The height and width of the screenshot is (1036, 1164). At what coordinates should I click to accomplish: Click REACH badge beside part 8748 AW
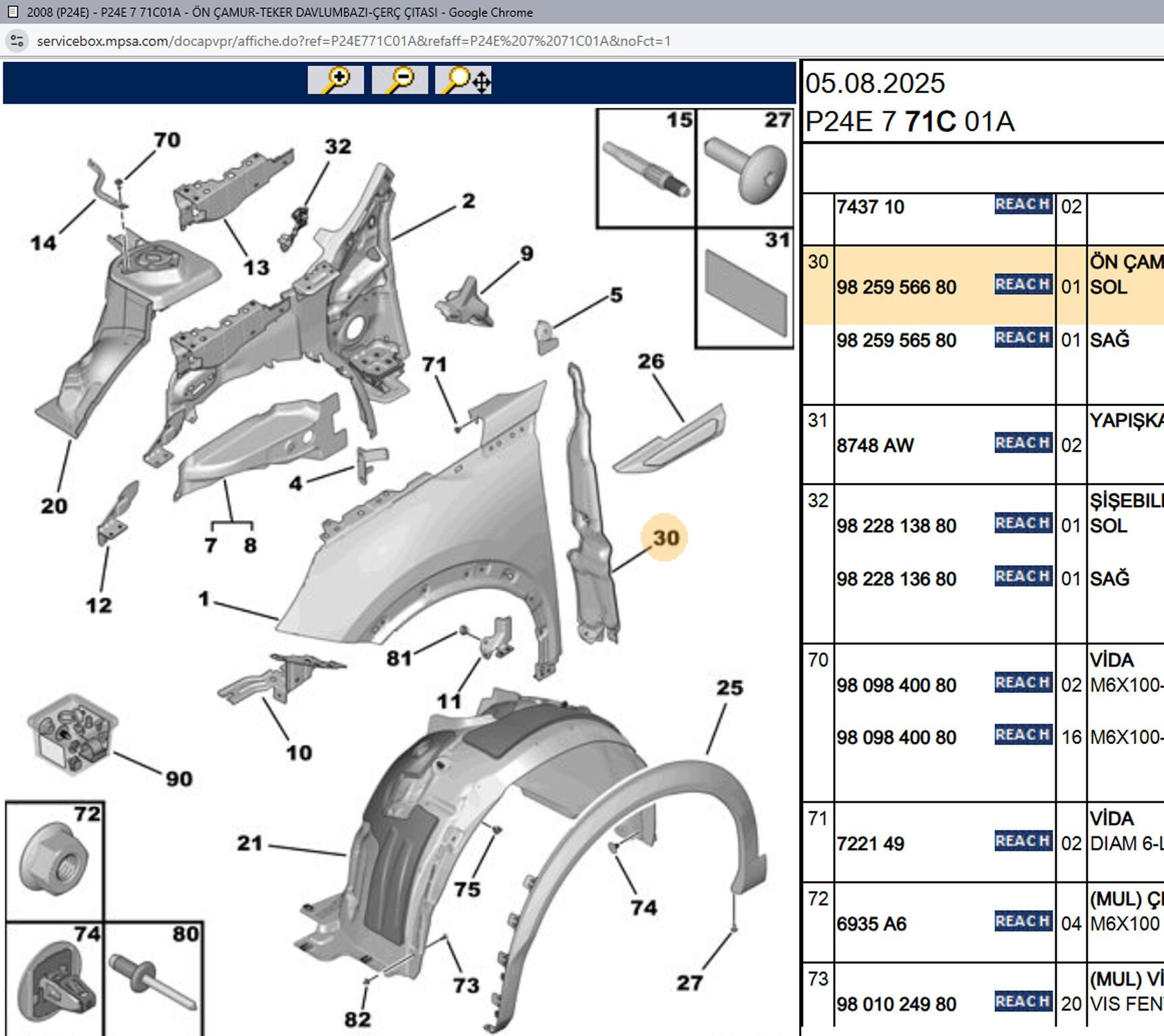pyautogui.click(x=1022, y=443)
